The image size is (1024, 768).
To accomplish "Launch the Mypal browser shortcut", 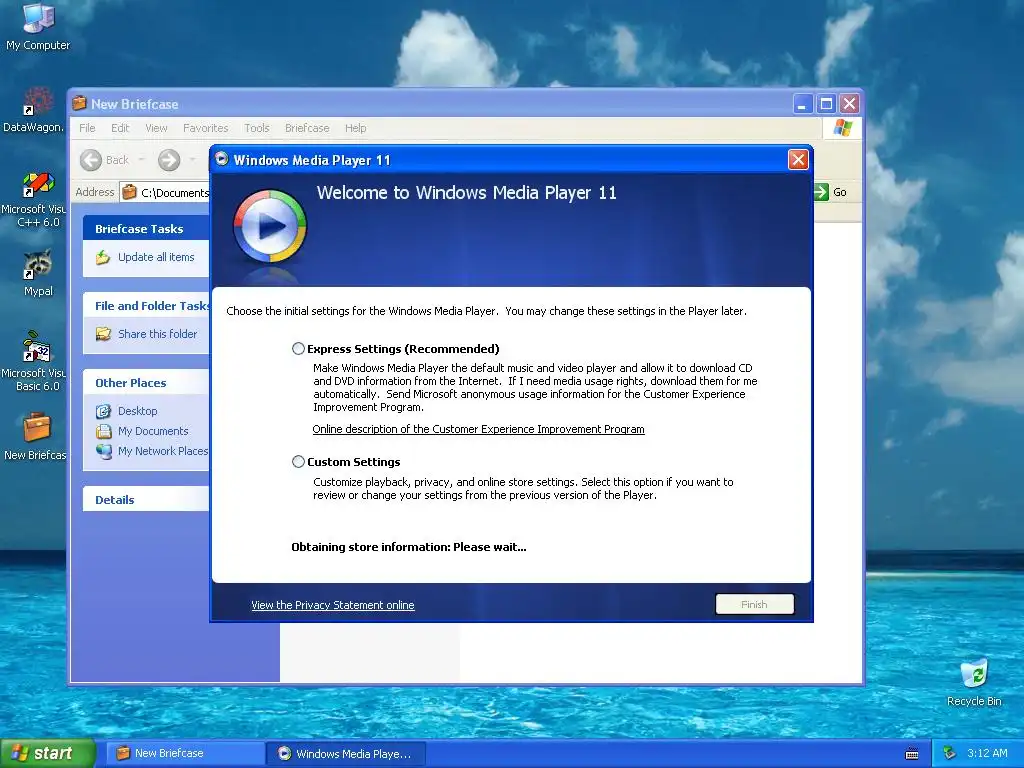I will 38,273.
